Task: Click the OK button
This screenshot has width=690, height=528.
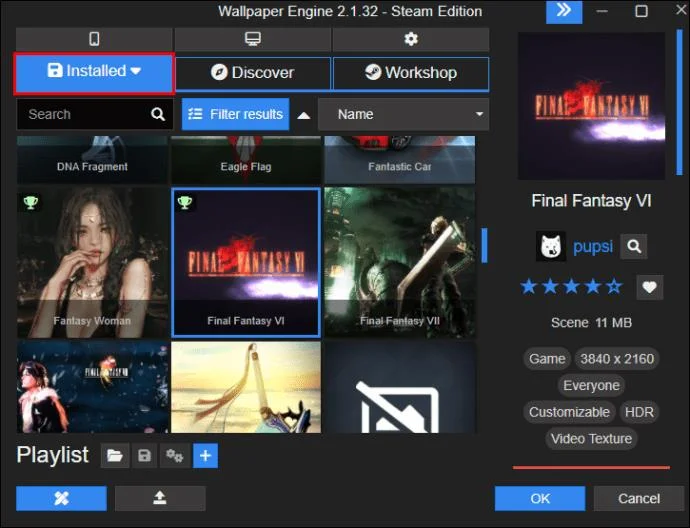Action: 540,499
